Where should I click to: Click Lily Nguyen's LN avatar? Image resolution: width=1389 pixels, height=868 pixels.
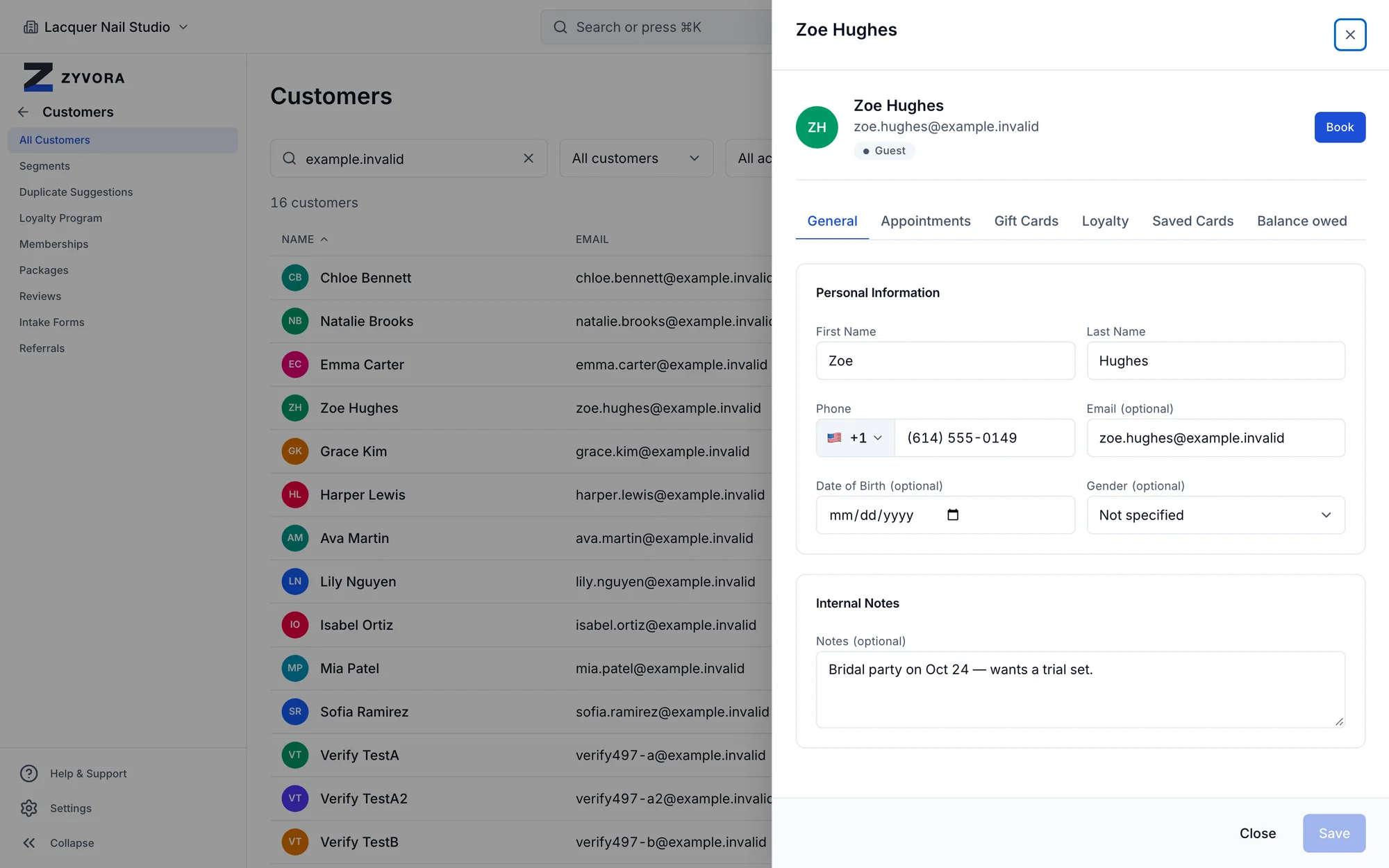click(x=295, y=581)
